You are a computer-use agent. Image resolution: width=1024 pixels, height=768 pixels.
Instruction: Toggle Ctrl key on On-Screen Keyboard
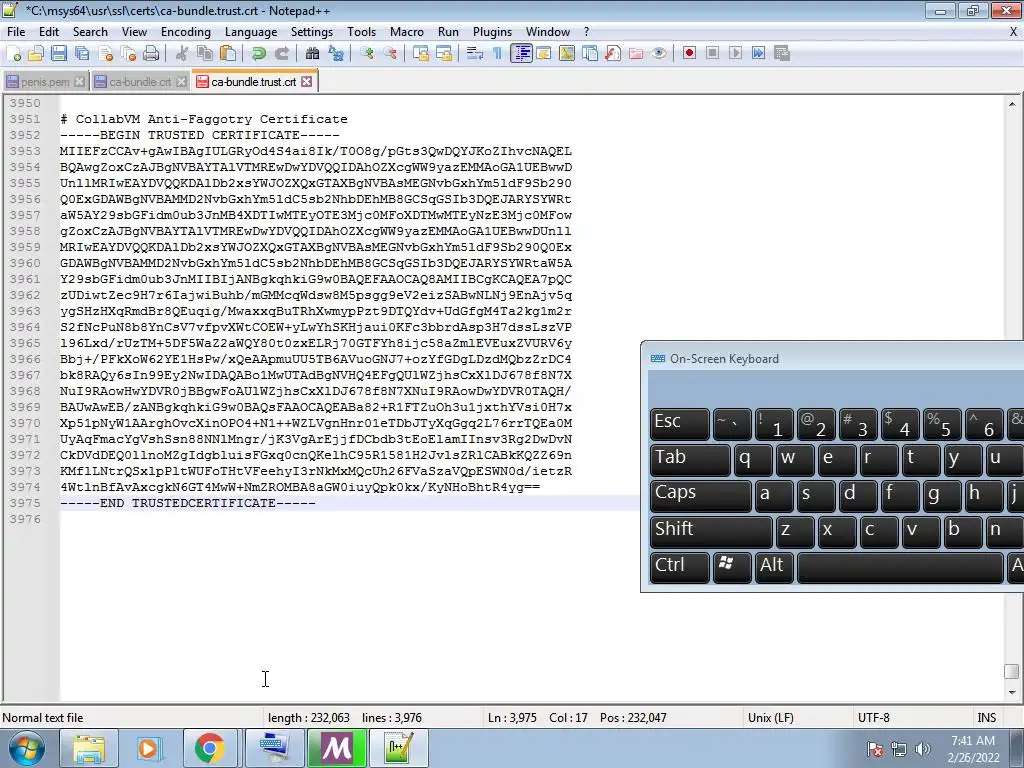click(x=680, y=568)
